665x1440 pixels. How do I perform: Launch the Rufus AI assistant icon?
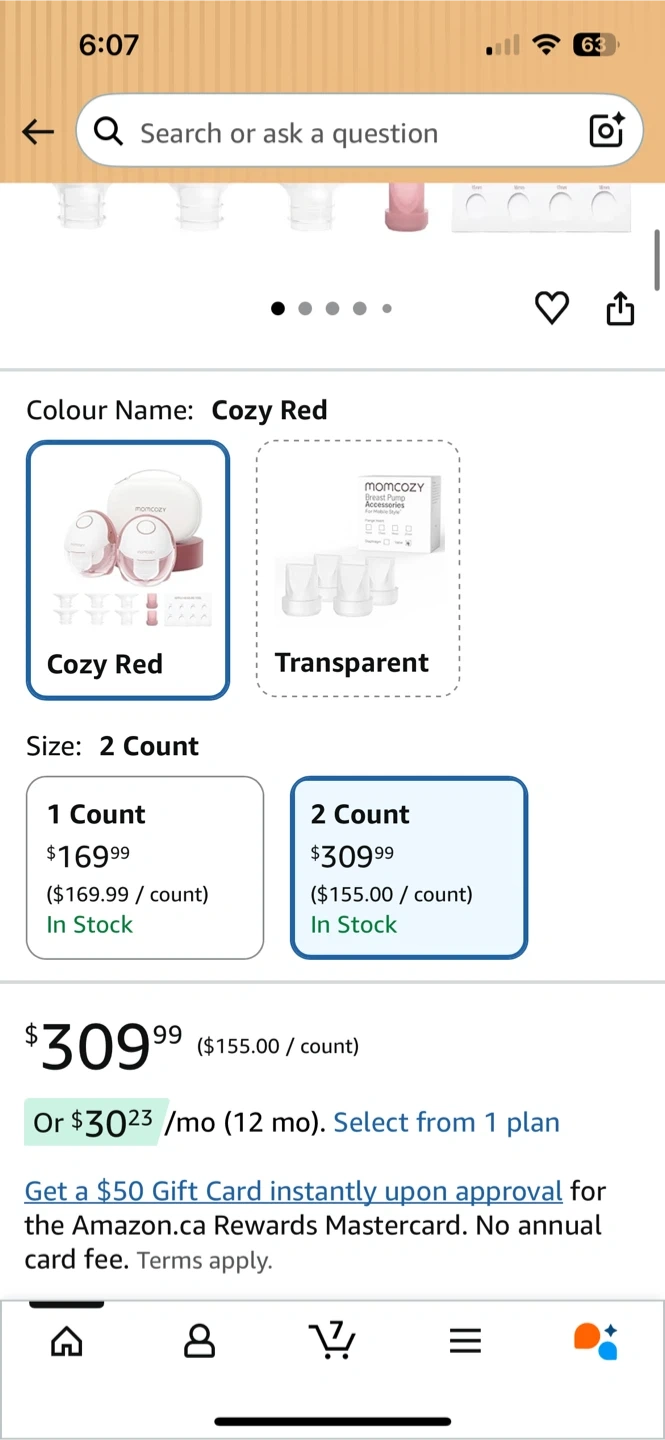[596, 1341]
